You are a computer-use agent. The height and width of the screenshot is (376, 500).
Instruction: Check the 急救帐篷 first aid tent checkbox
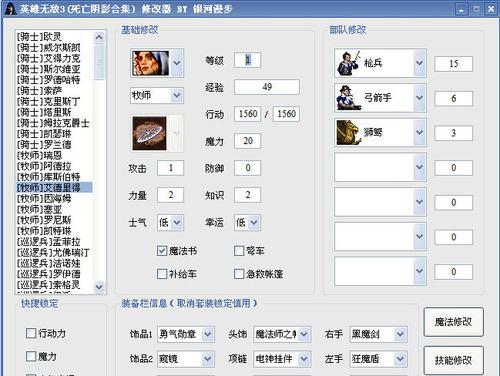239,274
